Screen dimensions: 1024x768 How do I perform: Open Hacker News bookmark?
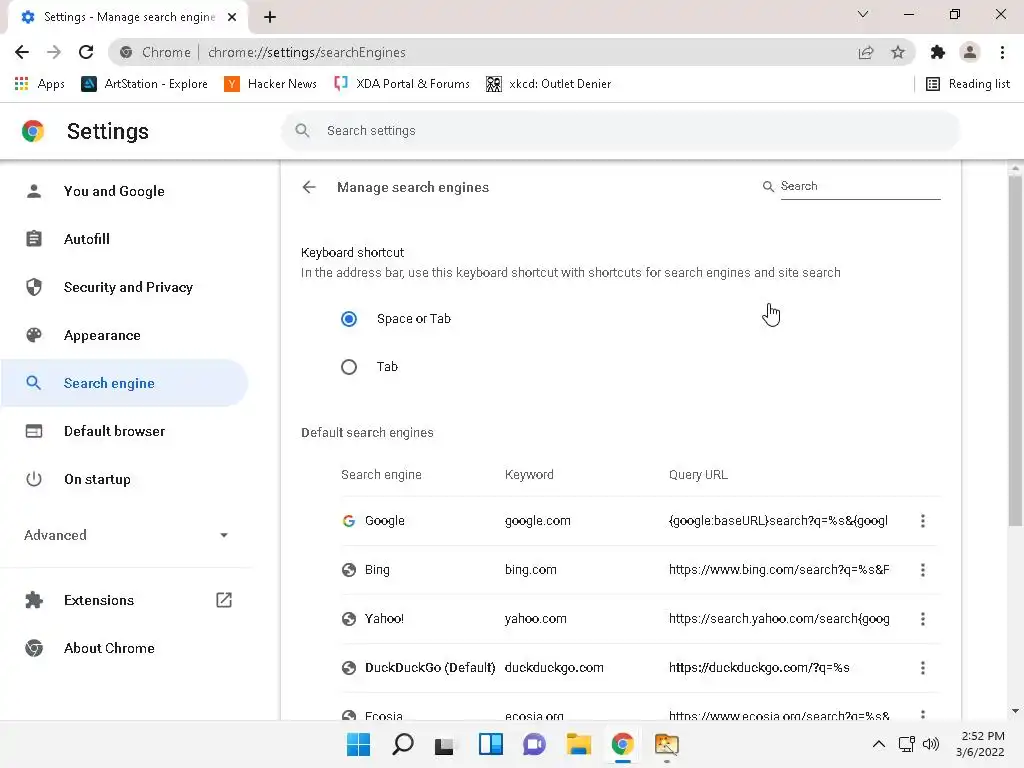tap(270, 84)
